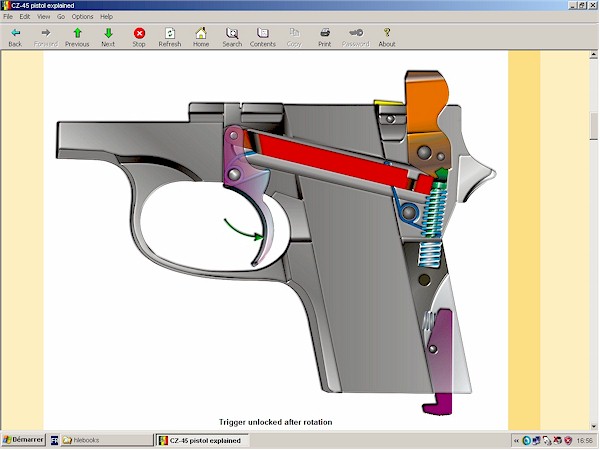Open the About dialog via the question mark
This screenshot has width=600, height=450.
pos(387,37)
